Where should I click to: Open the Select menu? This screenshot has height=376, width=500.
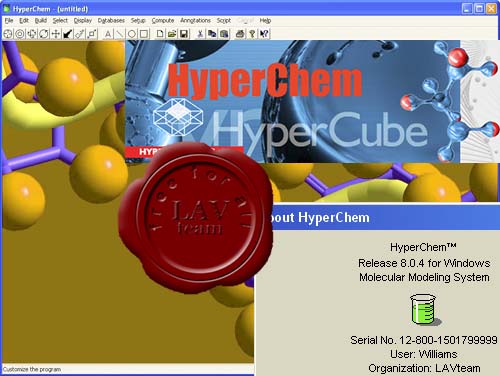coord(60,21)
